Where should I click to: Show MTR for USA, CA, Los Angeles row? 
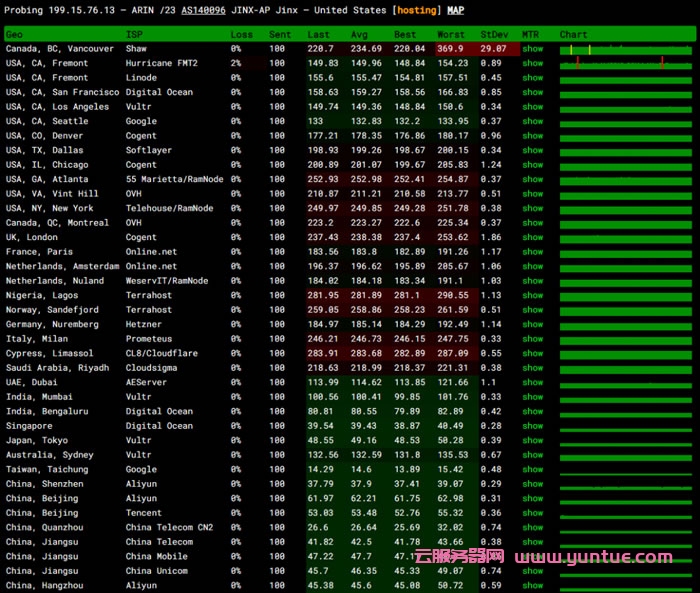[533, 107]
